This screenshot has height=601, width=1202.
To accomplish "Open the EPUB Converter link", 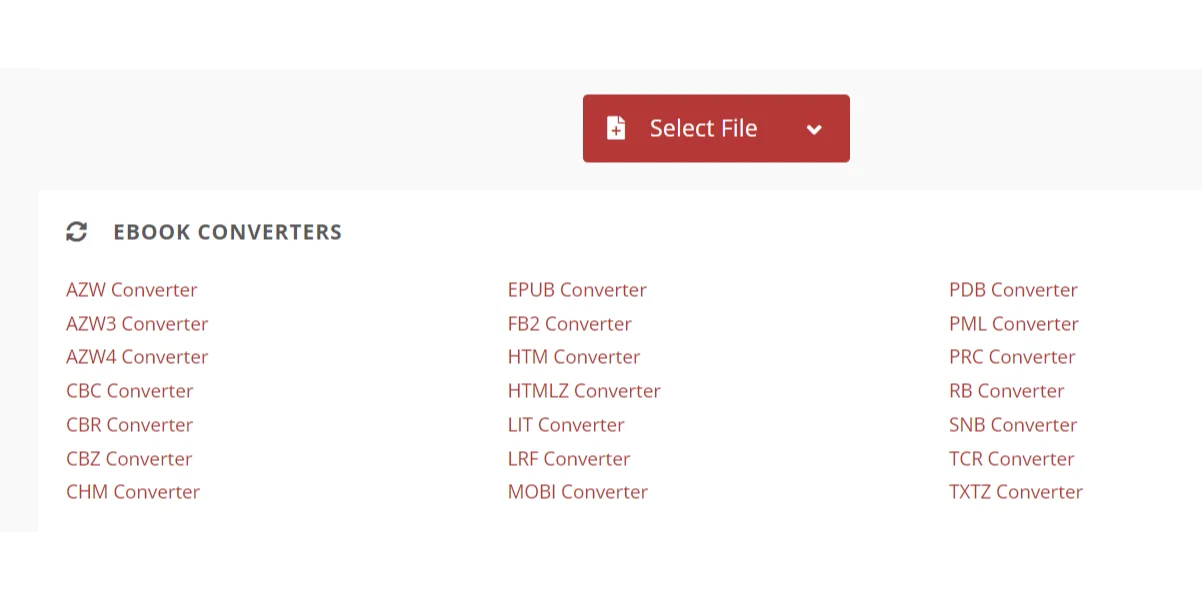I will pos(577,290).
